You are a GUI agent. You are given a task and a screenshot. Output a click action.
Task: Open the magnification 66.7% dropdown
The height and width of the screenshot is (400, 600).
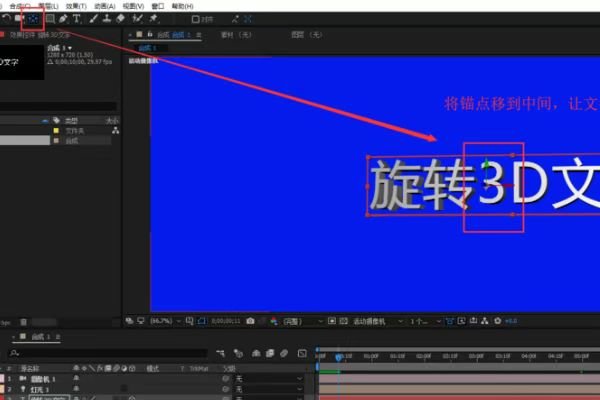pyautogui.click(x=165, y=321)
